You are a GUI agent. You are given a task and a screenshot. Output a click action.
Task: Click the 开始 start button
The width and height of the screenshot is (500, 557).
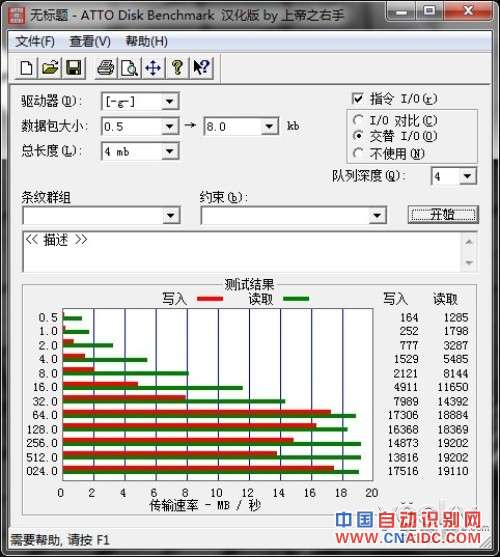point(443,215)
